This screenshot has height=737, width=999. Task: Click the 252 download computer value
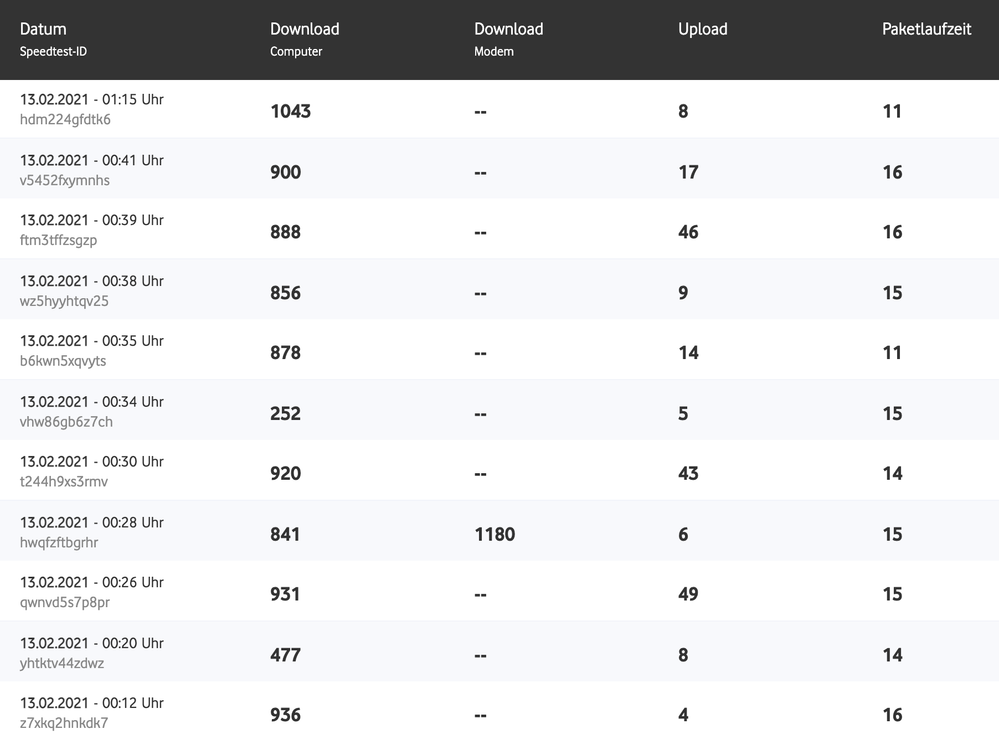(285, 413)
